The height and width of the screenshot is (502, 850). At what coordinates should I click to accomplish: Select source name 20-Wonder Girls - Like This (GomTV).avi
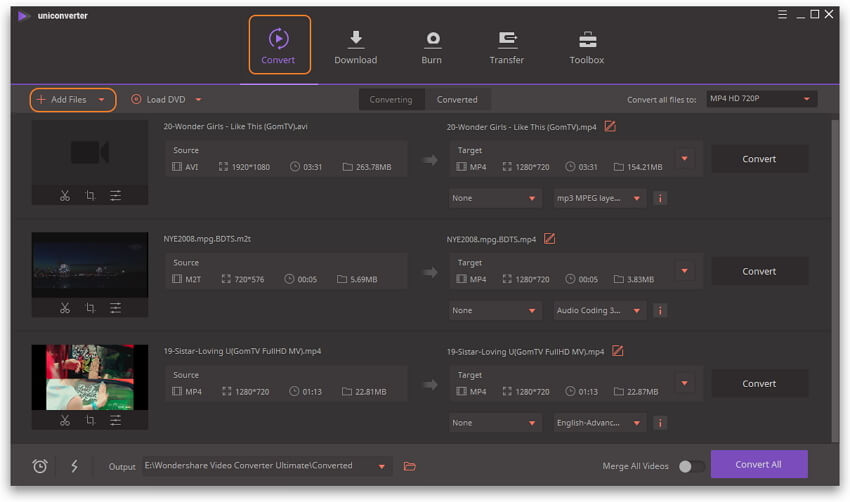(235, 126)
